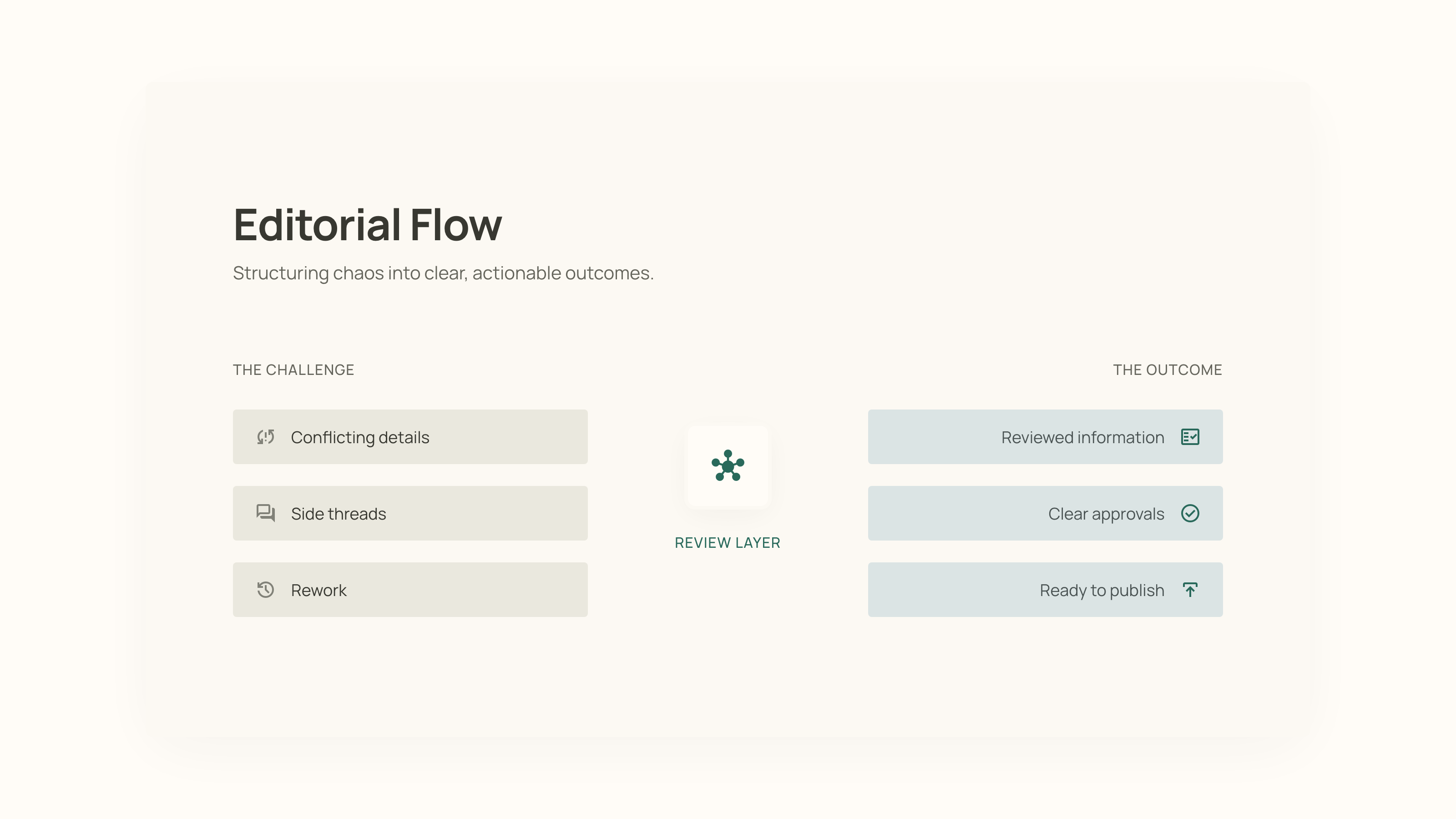Select the Rework text
The width and height of the screenshot is (1456, 819).
point(319,590)
